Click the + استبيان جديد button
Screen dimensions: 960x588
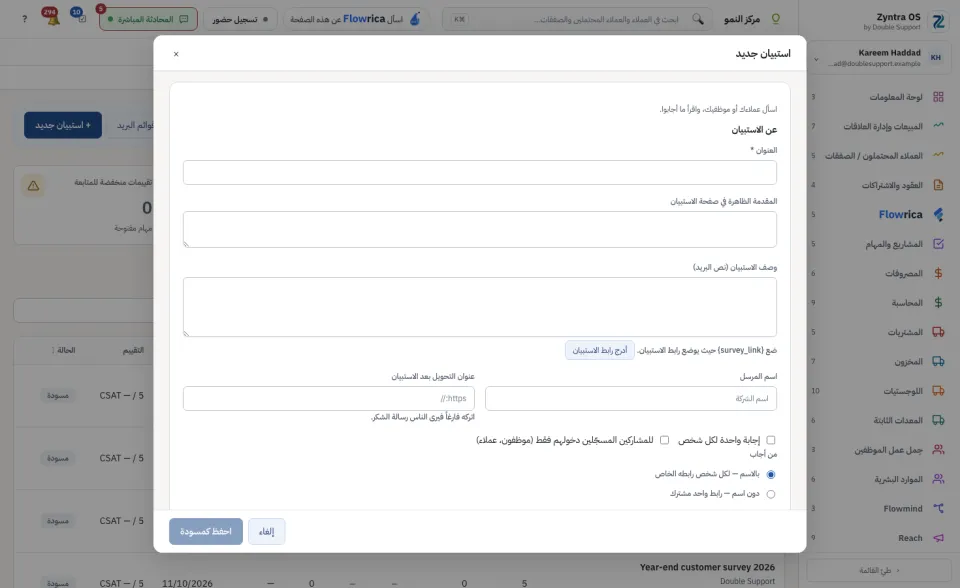coord(63,125)
